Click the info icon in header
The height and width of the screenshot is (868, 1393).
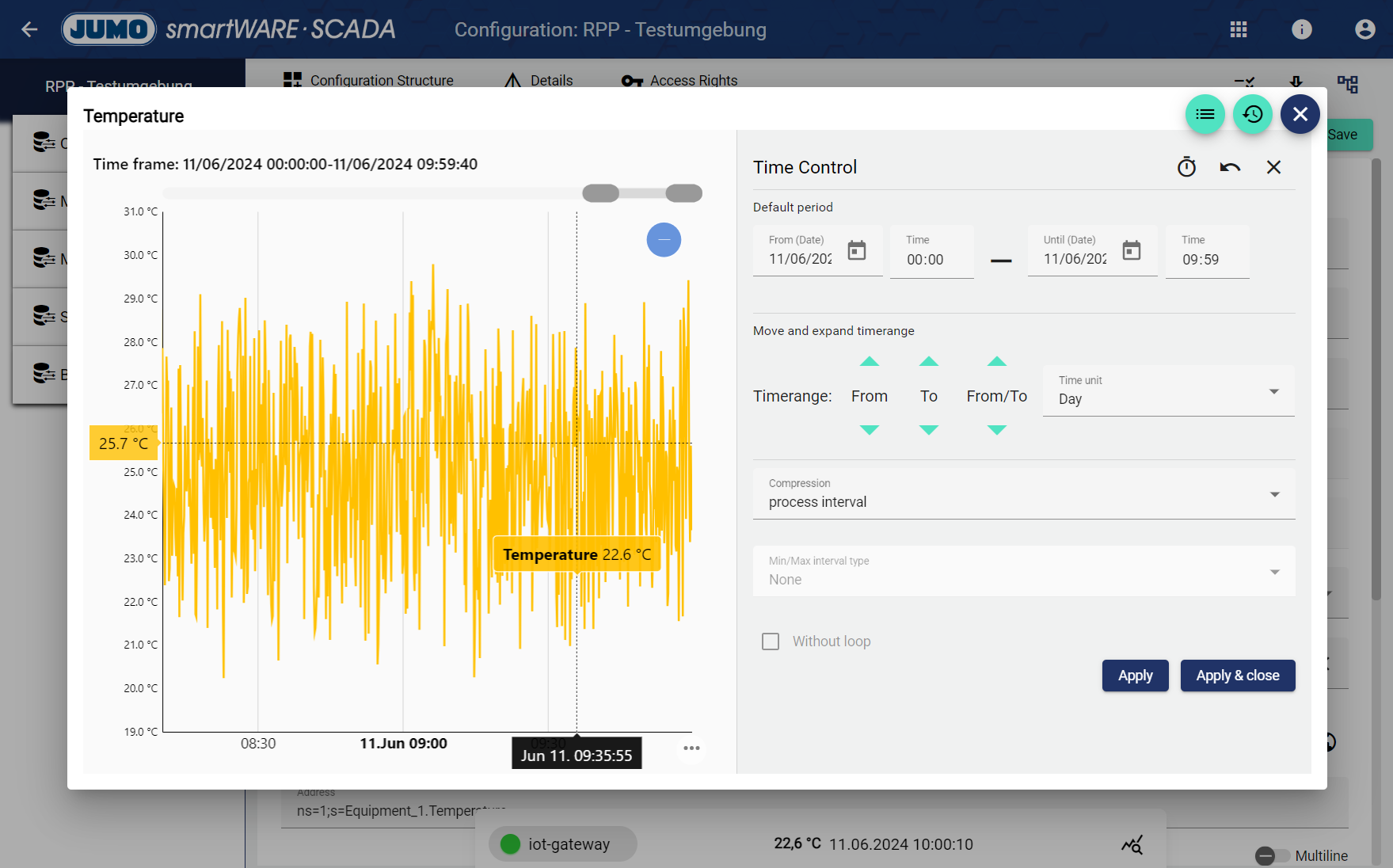point(1302,30)
